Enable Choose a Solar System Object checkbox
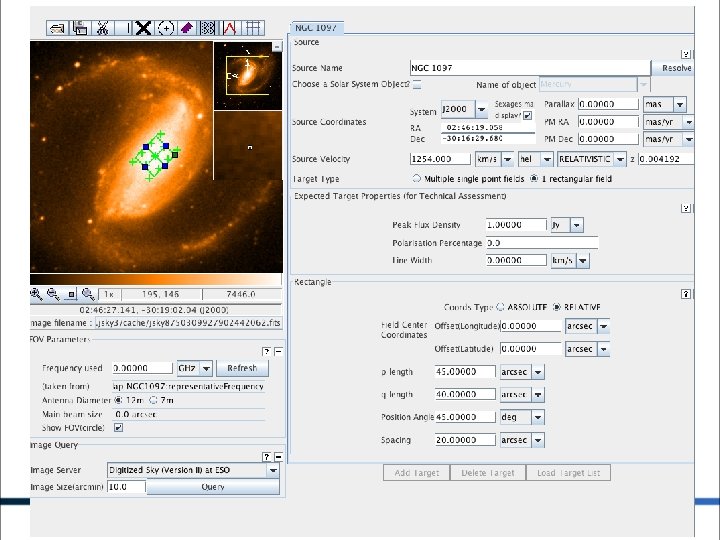 tap(417, 84)
